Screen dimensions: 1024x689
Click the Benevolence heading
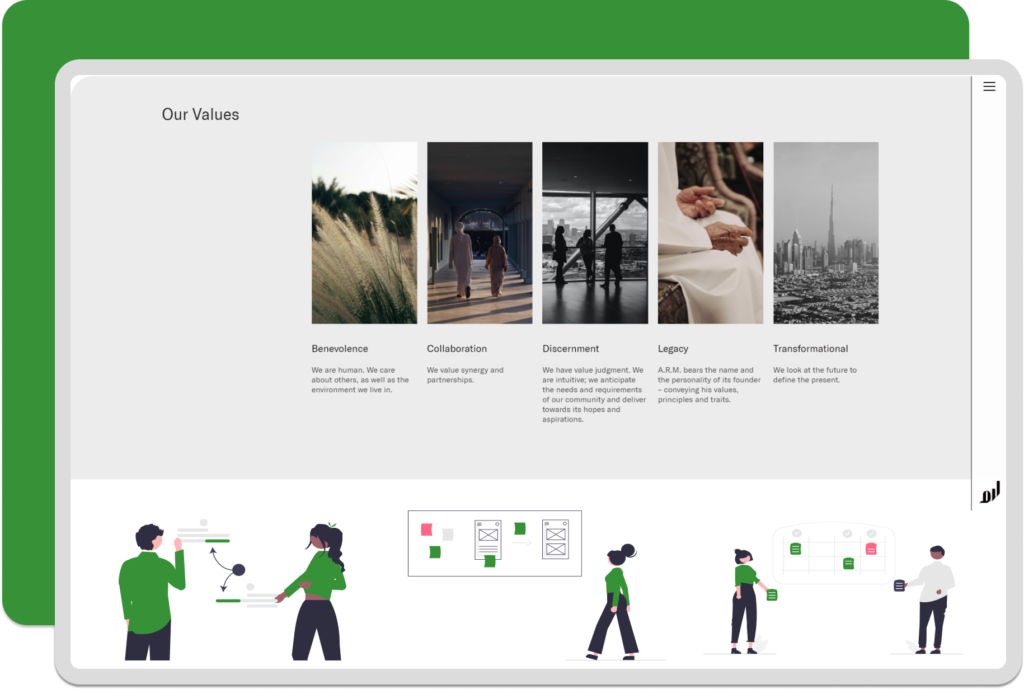[339, 349]
